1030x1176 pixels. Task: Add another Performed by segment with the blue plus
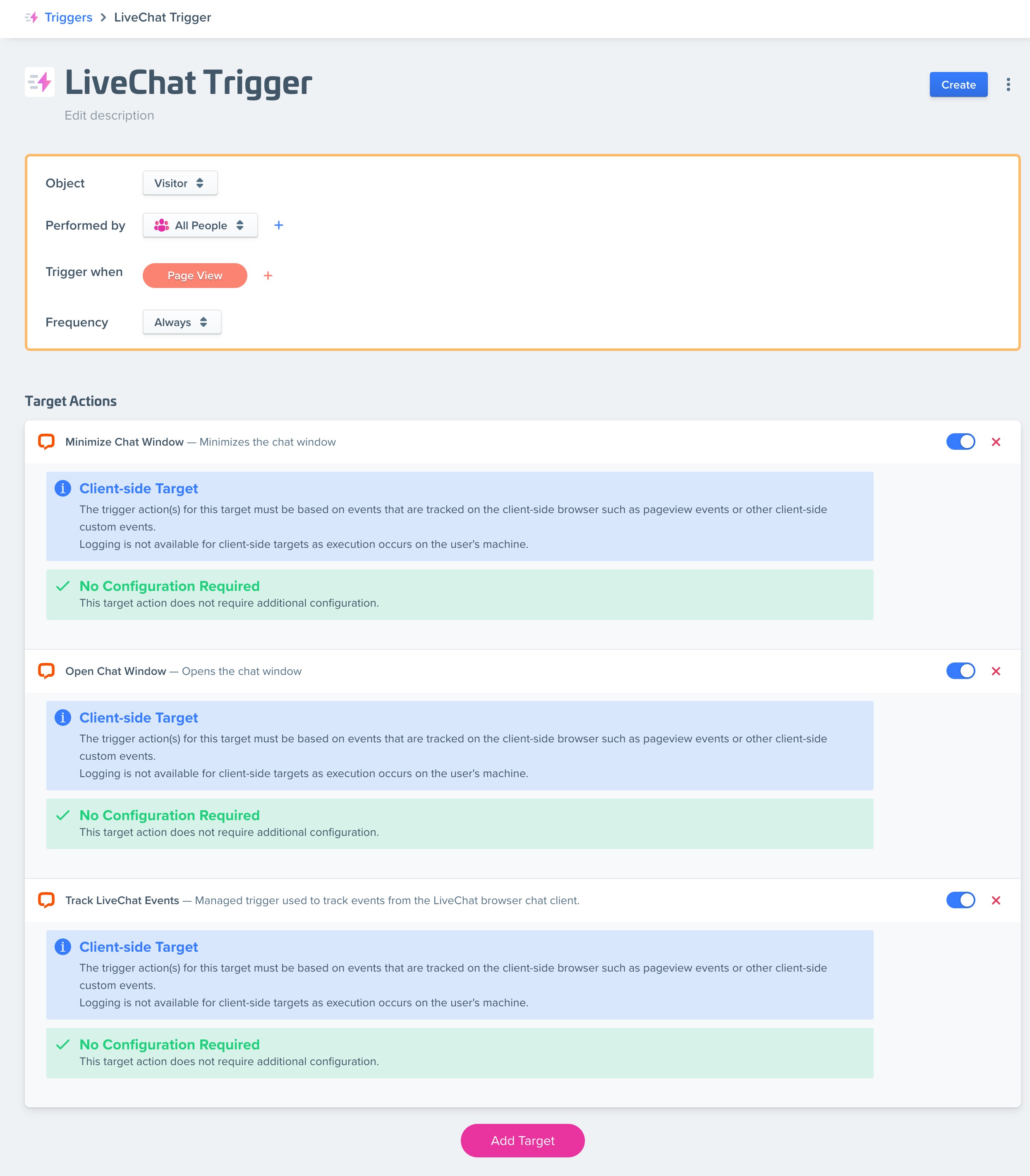click(x=279, y=226)
